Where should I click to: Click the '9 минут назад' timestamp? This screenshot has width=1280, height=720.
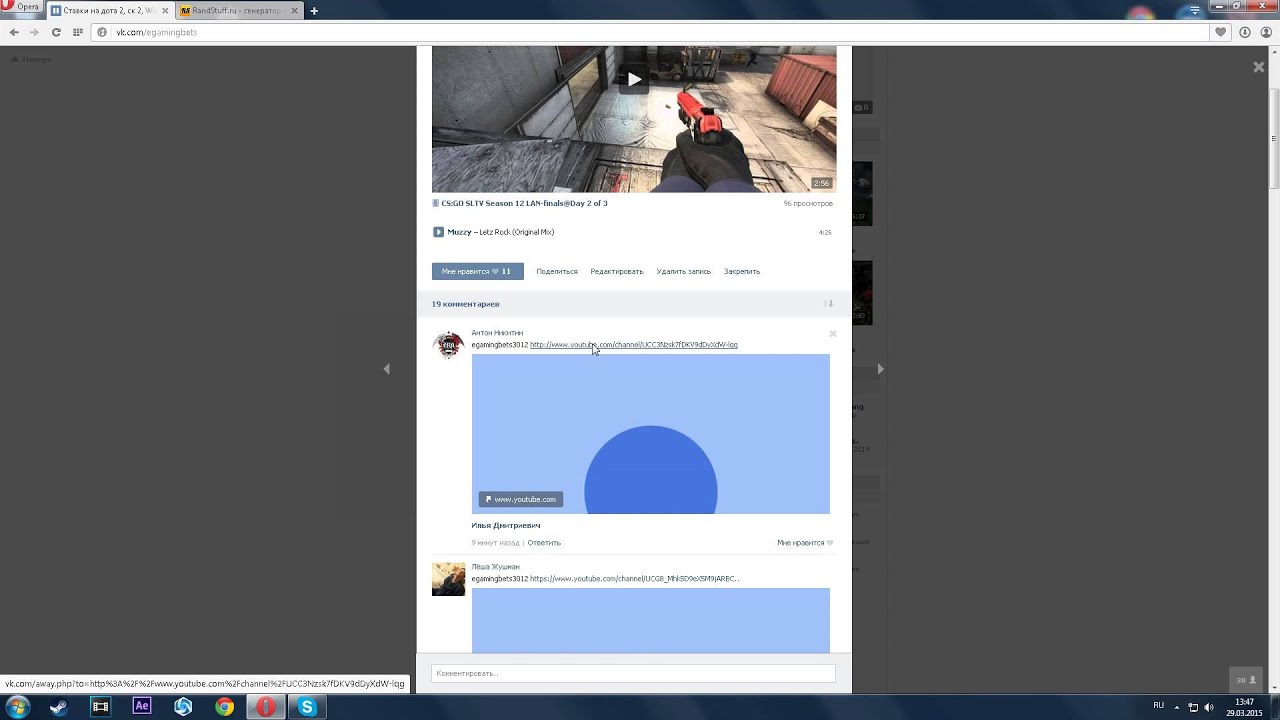click(x=495, y=543)
